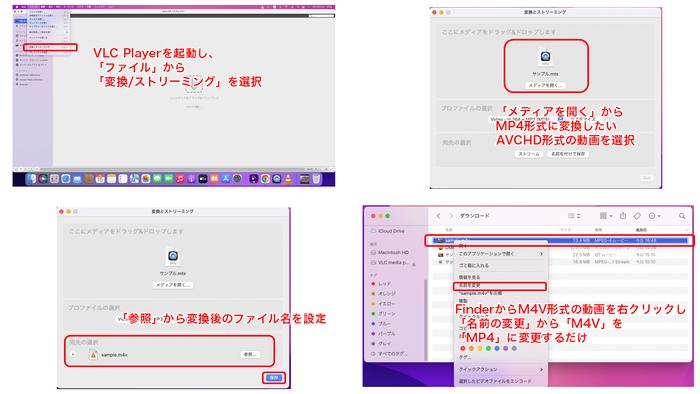Open Calendar from the Dock

[100, 179]
